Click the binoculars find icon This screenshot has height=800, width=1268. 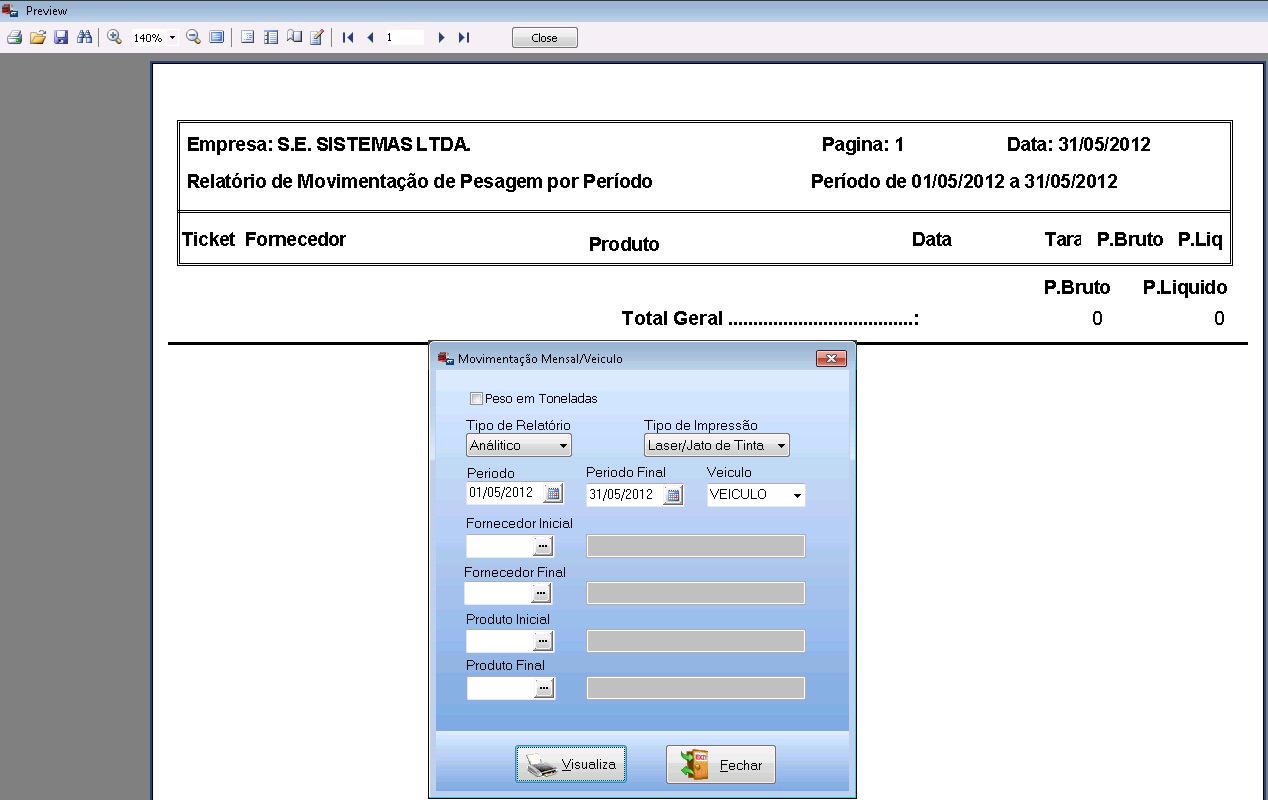(x=84, y=37)
